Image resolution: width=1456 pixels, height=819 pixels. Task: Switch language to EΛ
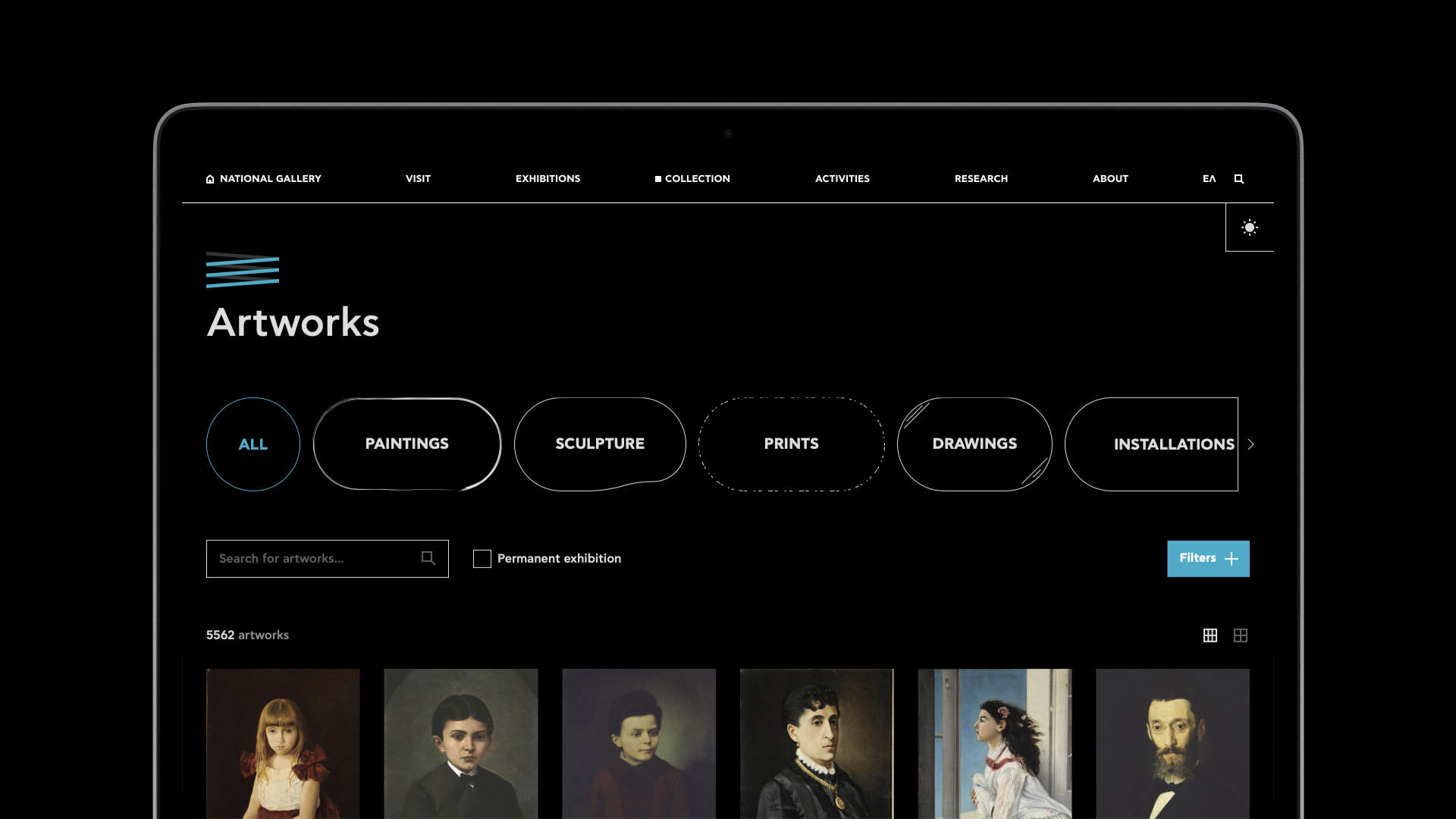[x=1209, y=179]
